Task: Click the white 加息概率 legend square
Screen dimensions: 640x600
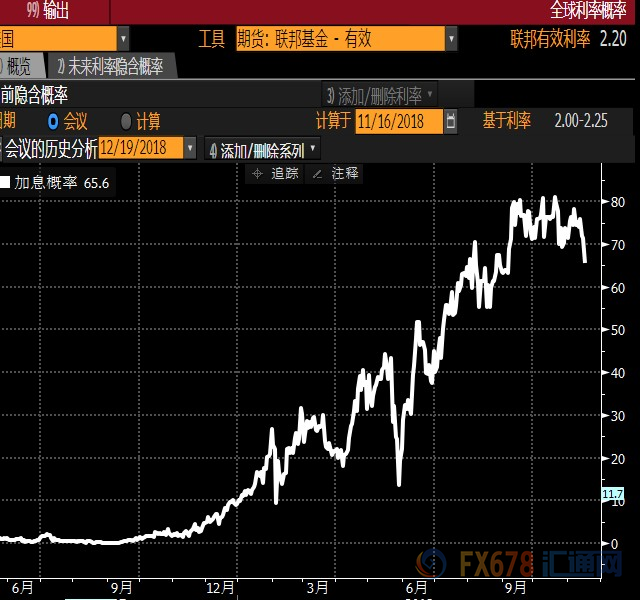Action: [5, 183]
